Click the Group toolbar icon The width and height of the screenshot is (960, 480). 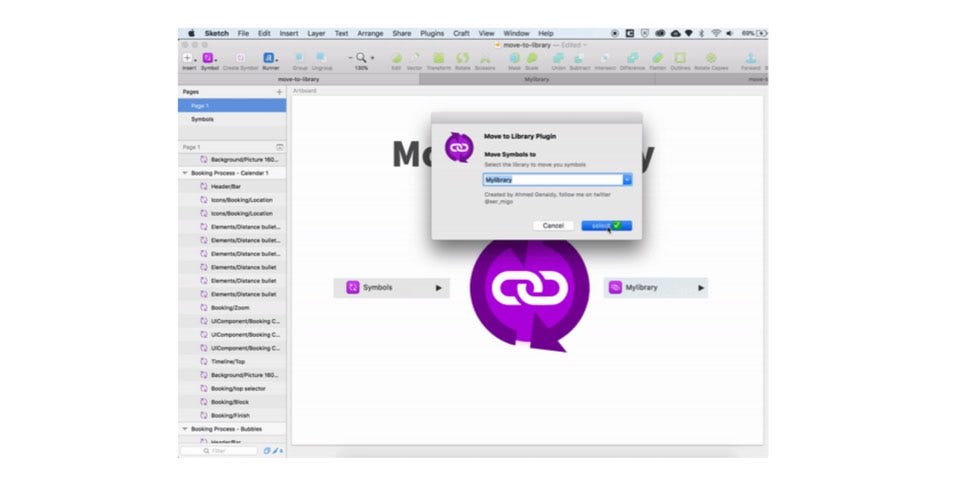(x=300, y=58)
